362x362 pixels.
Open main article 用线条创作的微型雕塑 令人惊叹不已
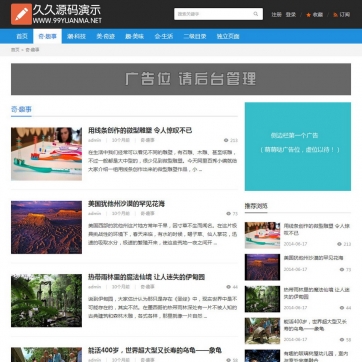pyautogui.click(x=140, y=130)
